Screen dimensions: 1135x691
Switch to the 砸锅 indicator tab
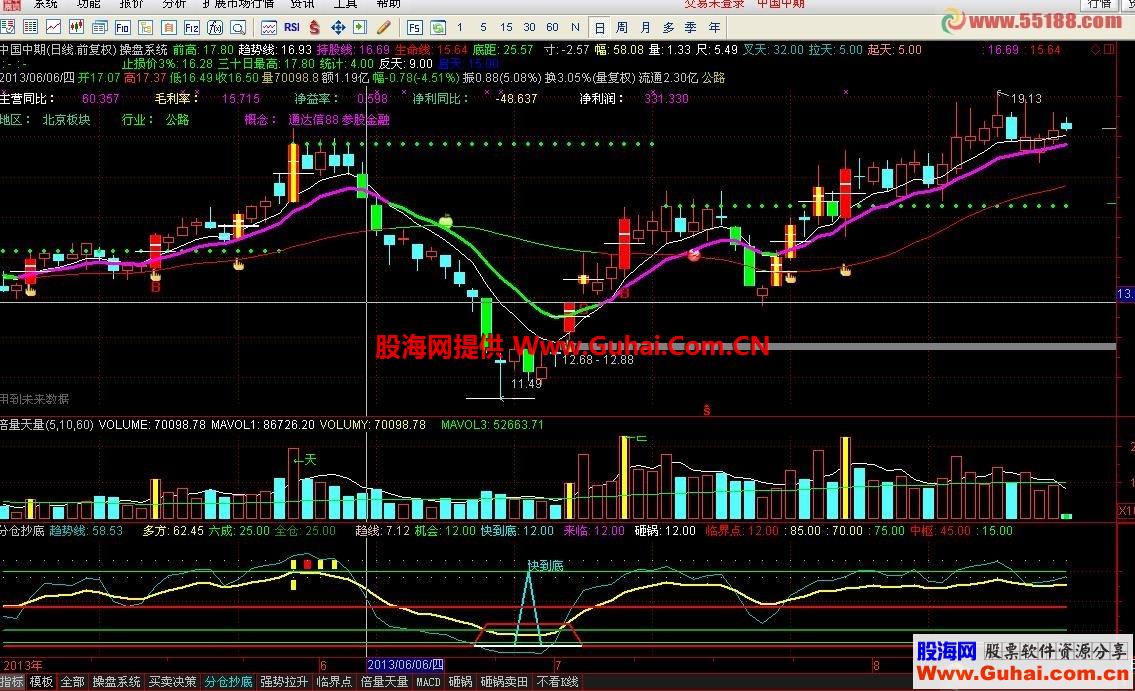[x=460, y=682]
